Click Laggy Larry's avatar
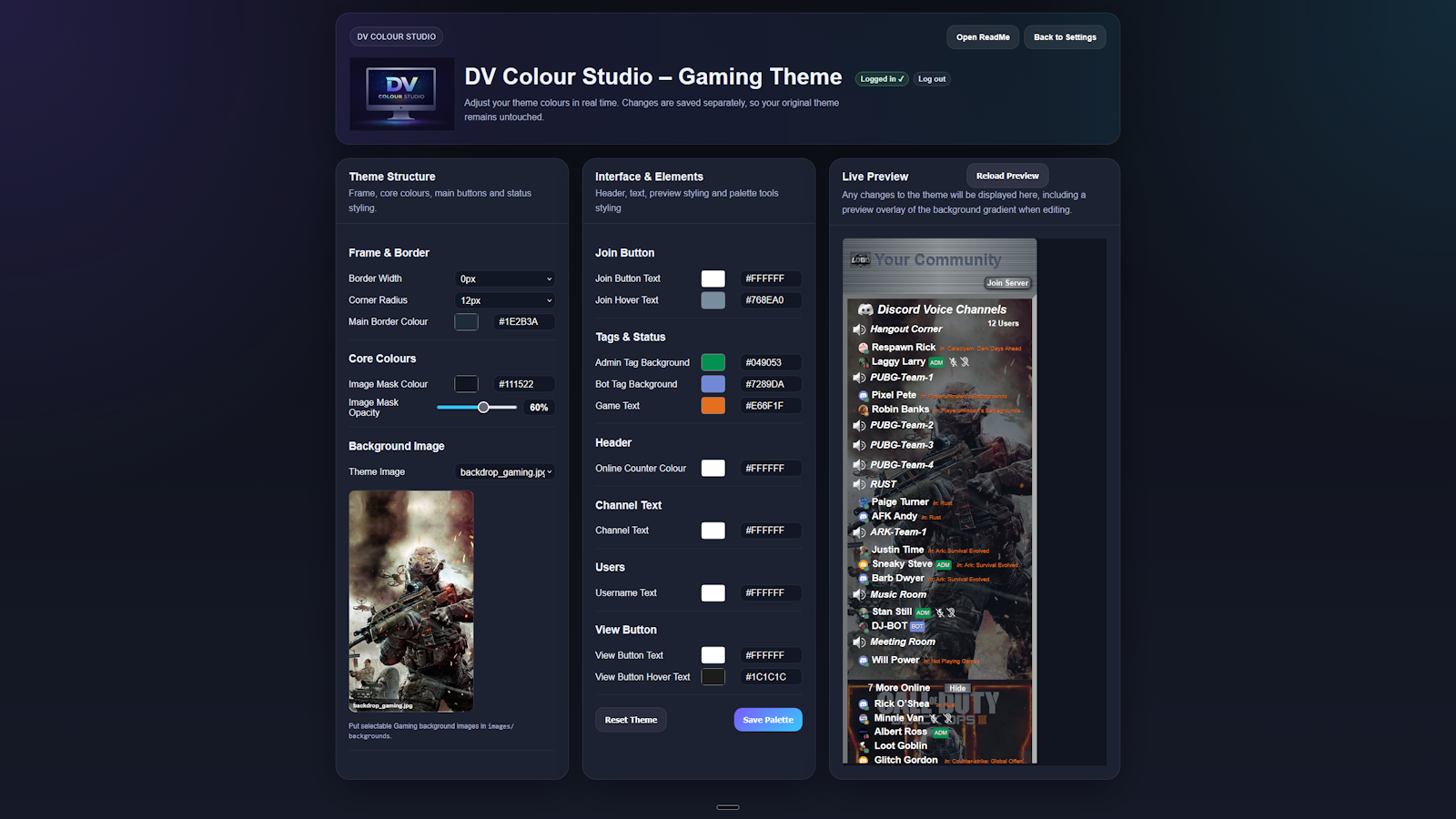Image resolution: width=1456 pixels, height=819 pixels. click(x=864, y=362)
